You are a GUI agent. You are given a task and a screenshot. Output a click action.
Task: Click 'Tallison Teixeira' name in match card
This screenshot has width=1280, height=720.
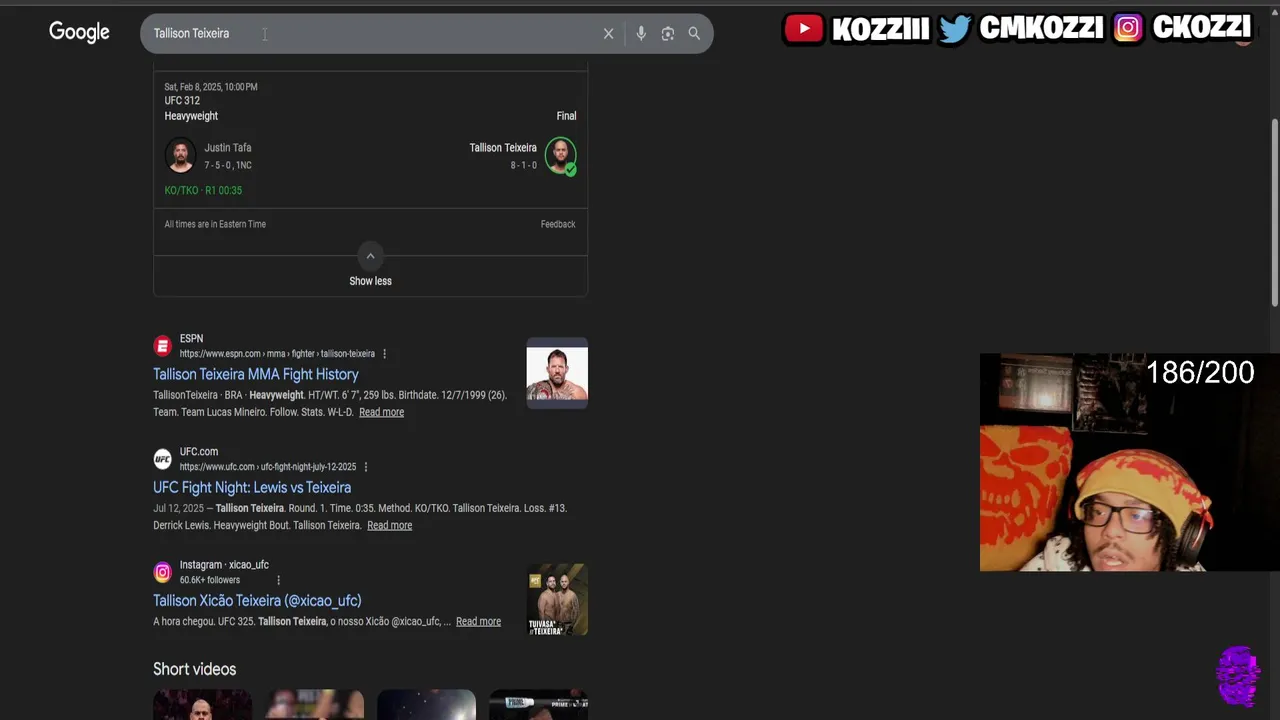coord(503,148)
